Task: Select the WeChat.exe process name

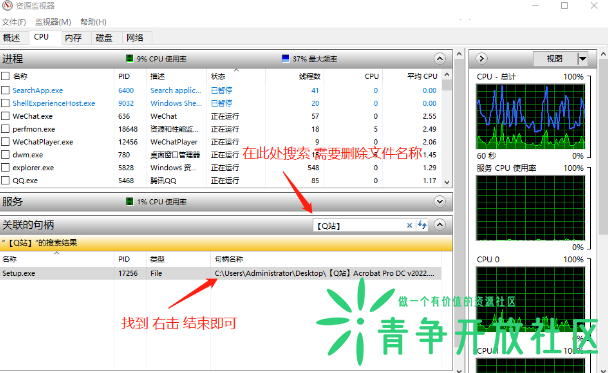Action: pos(32,116)
